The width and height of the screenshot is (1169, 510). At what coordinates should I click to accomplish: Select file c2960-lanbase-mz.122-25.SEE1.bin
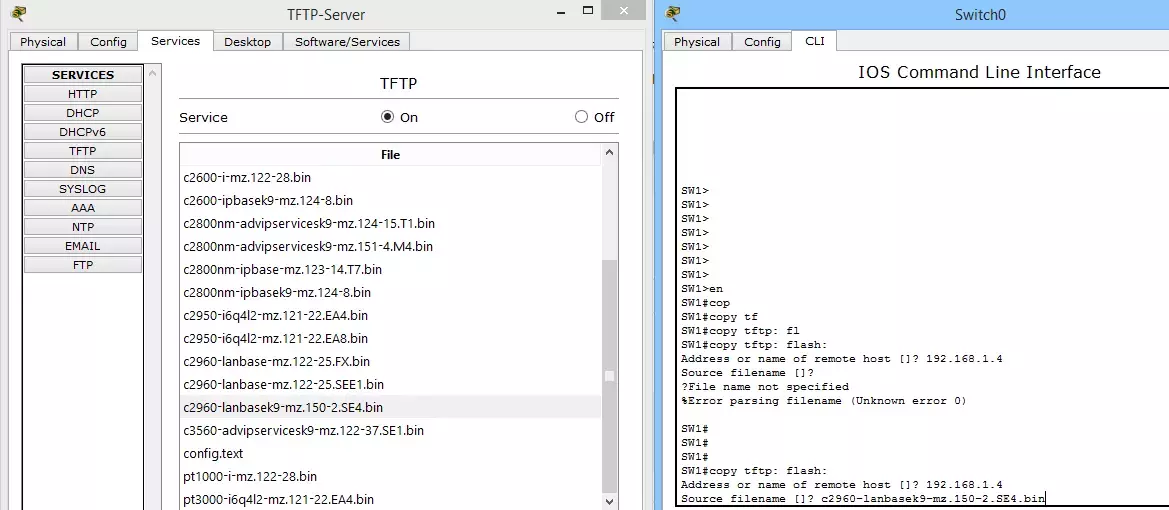point(390,385)
